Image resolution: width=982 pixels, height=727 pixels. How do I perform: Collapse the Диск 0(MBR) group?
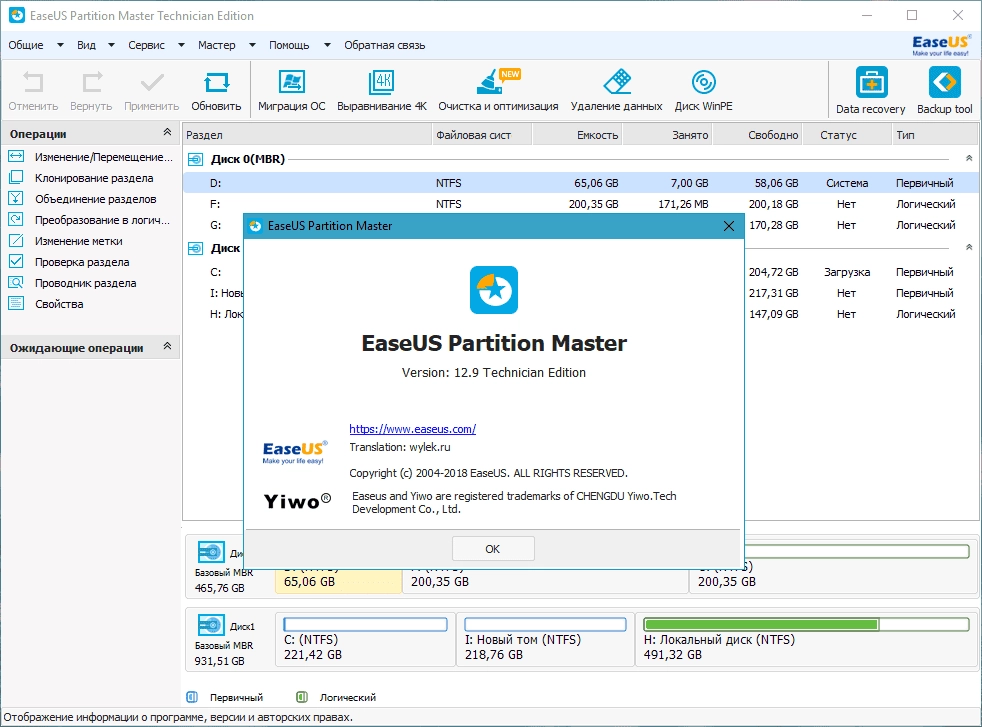(x=969, y=158)
